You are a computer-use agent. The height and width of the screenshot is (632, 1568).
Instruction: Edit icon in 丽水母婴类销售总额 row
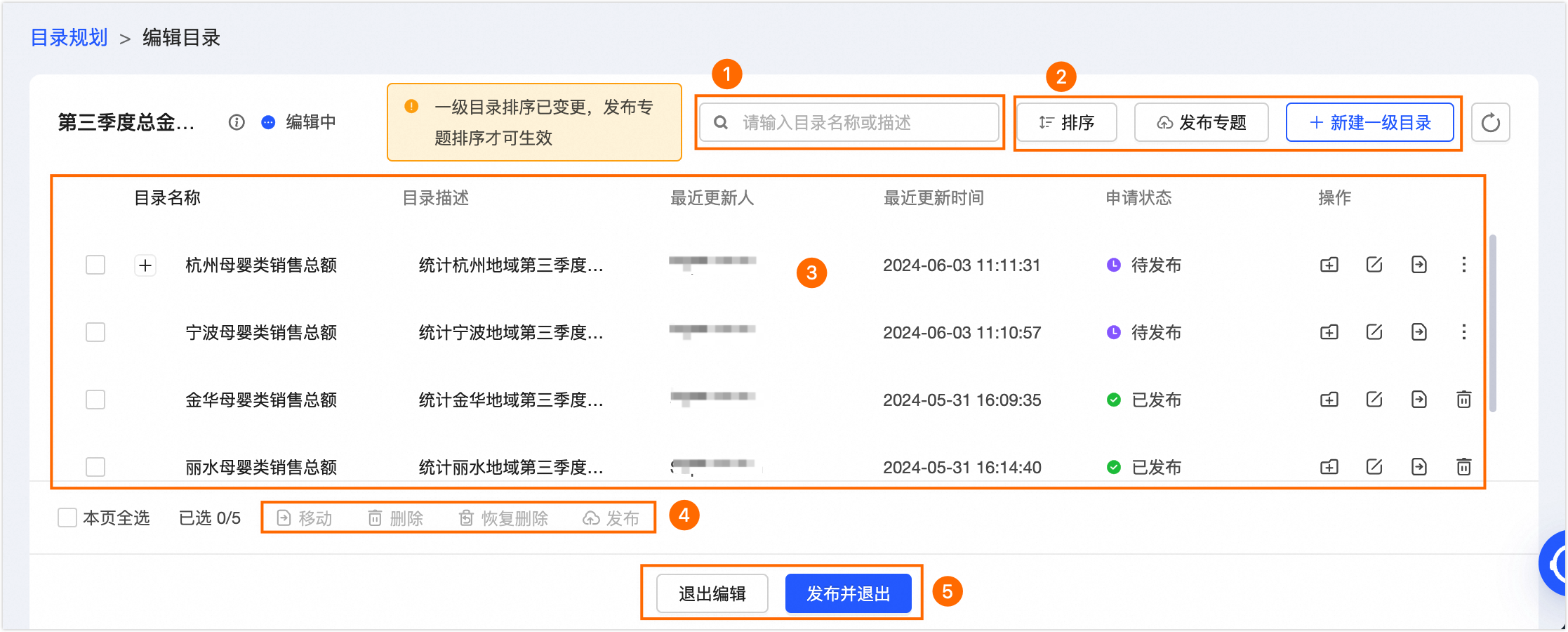1374,467
